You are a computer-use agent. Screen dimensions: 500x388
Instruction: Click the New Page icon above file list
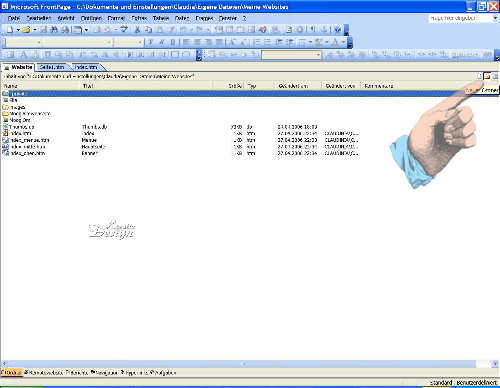point(479,77)
